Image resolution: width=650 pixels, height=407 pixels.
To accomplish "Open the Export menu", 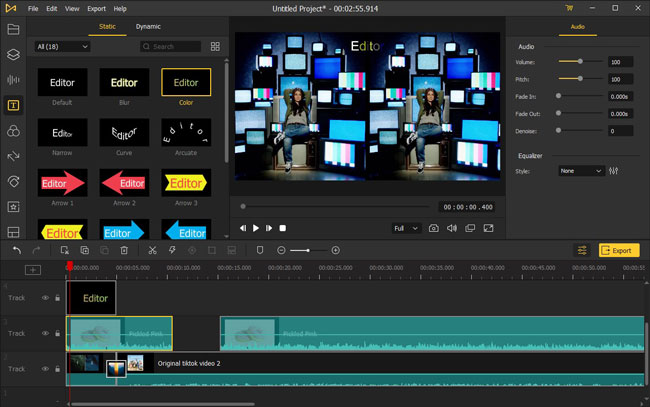I will (96, 9).
